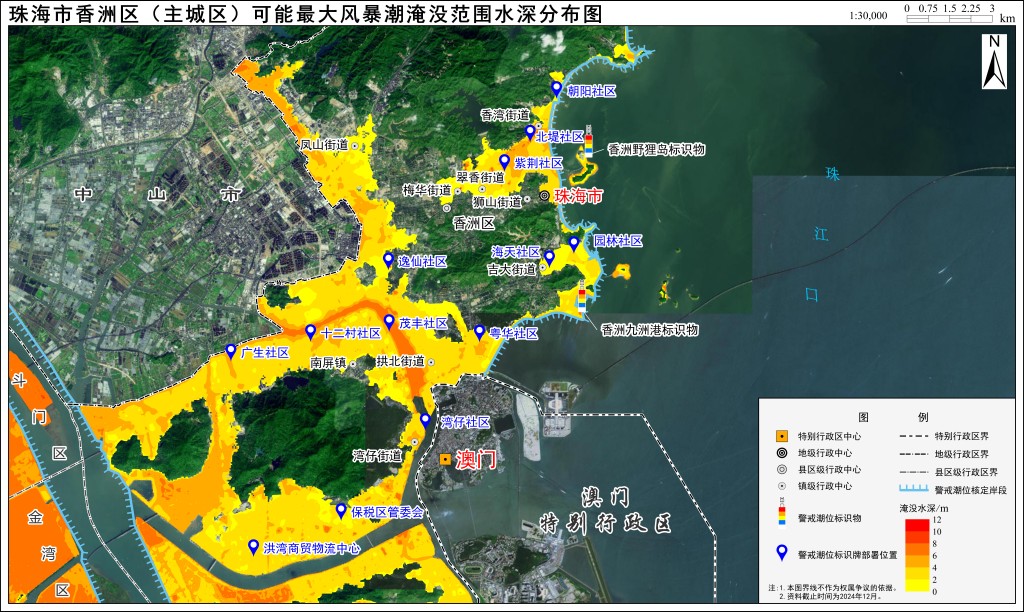The width and height of the screenshot is (1024, 612).
Task: Click the 朝阳社区 text label
Action: point(592,91)
